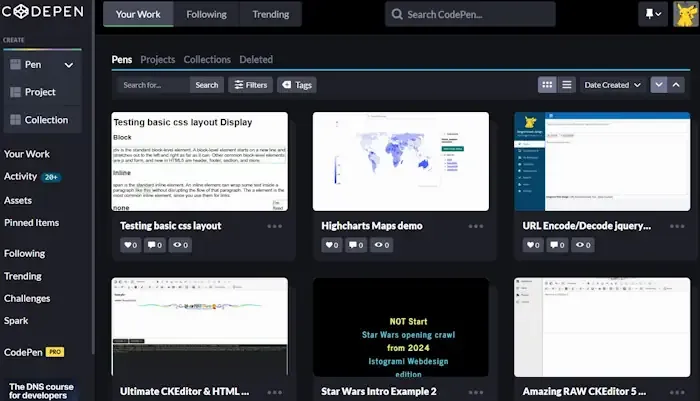Viewport: 700px width, 401px height.
Task: Open the Tags filter
Action: 297,85
